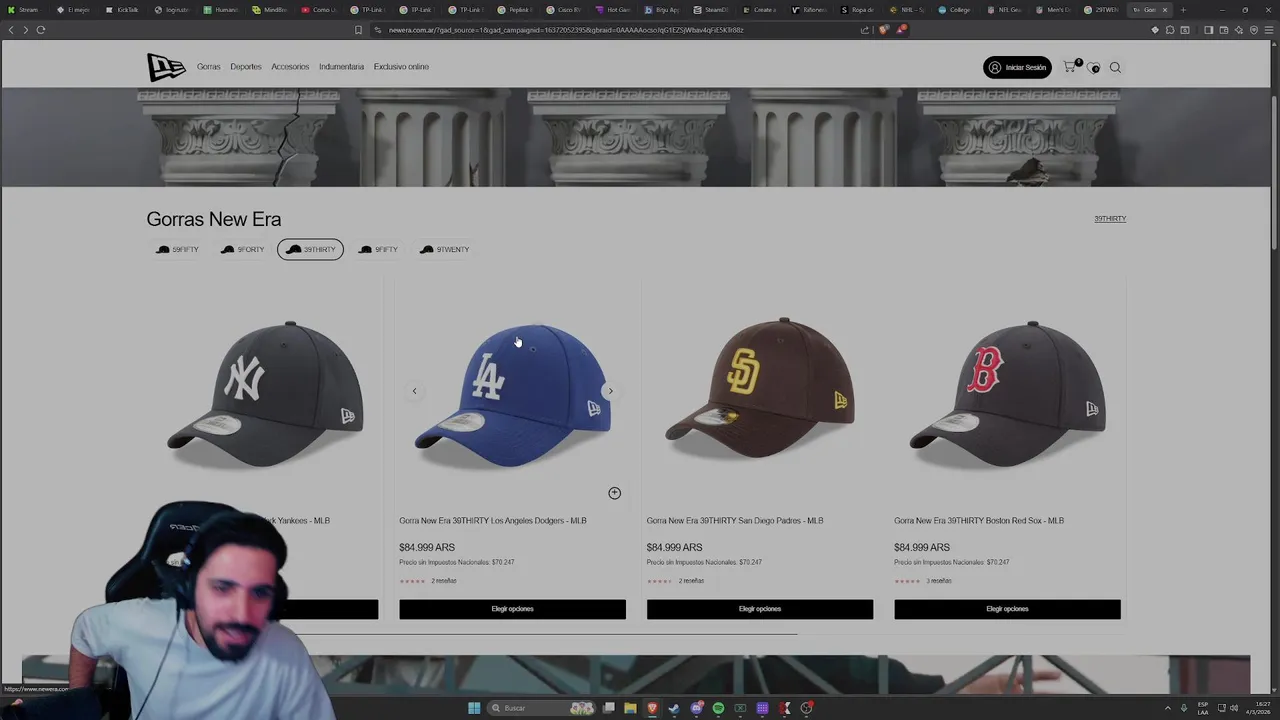Open the New York Yankees cap image
The height and width of the screenshot is (720, 1280).
pyautogui.click(x=265, y=395)
